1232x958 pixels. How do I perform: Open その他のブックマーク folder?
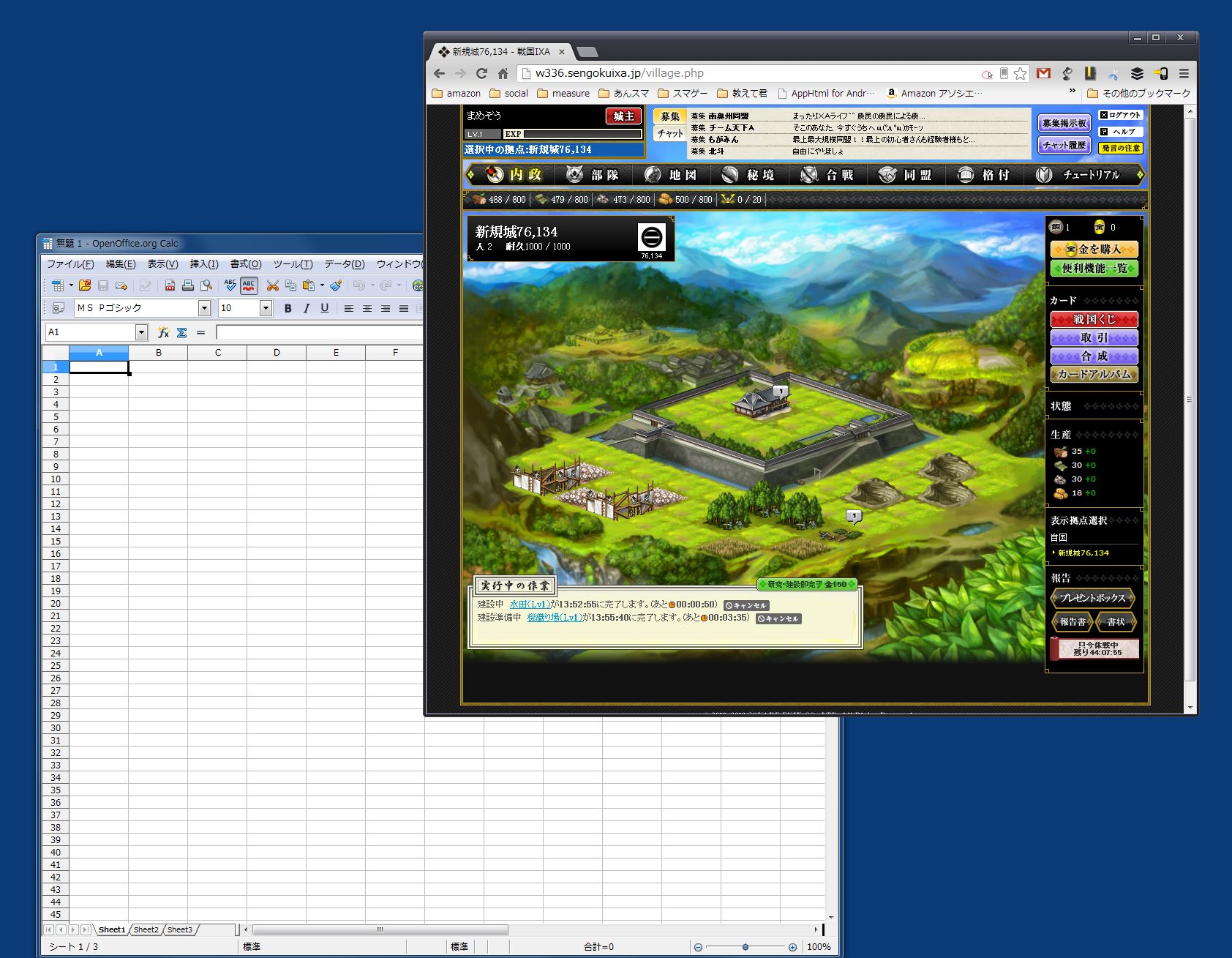click(1139, 93)
